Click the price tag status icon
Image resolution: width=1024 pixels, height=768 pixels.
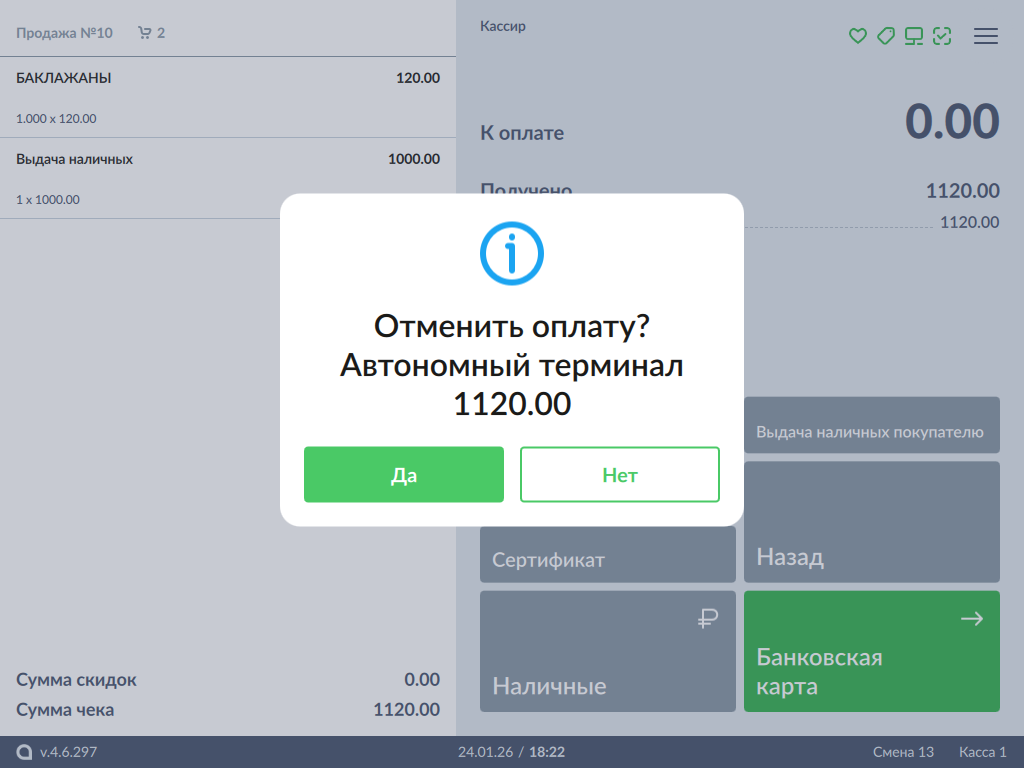885,36
